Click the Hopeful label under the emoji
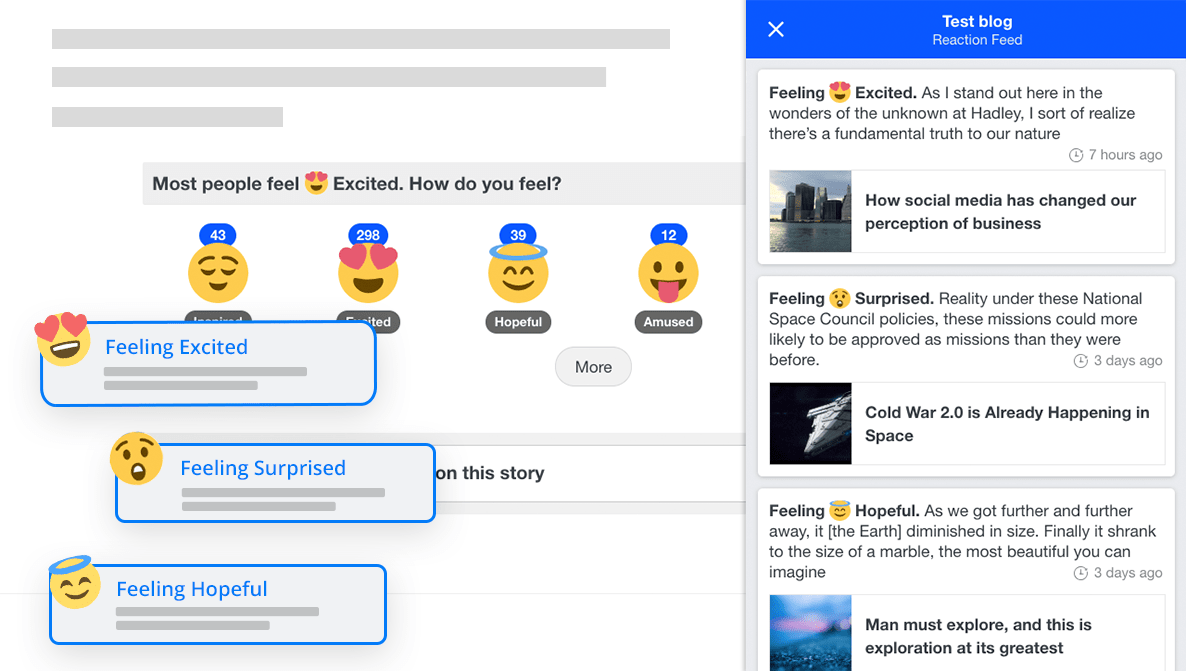 click(518, 322)
